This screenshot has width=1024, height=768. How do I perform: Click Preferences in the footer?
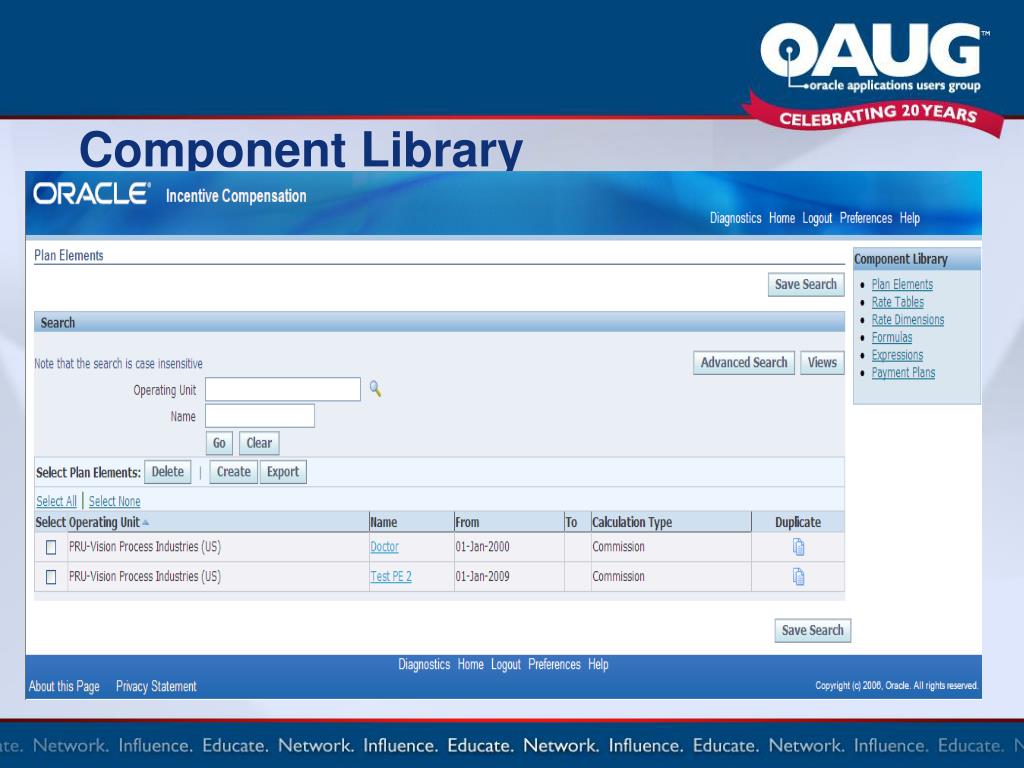click(x=554, y=664)
